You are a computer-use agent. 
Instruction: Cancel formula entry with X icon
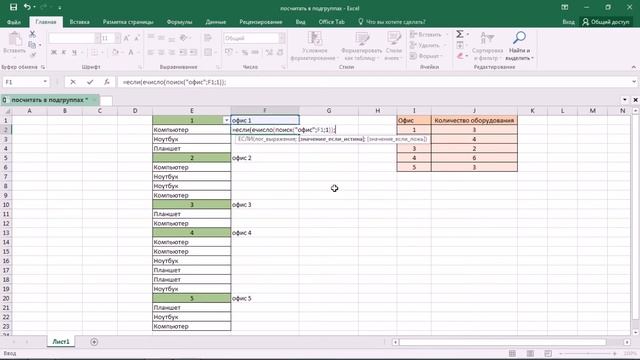coord(73,82)
